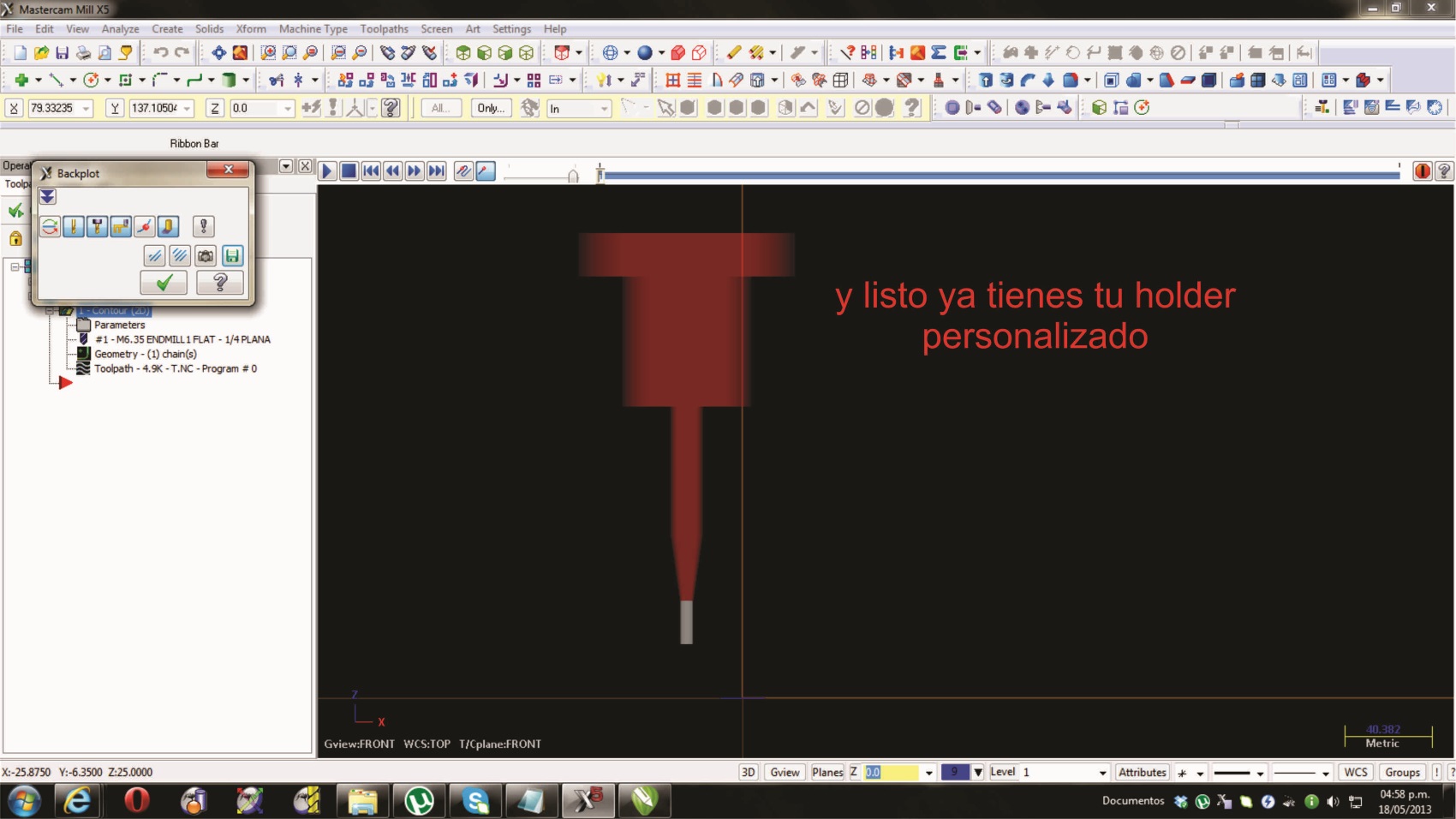
Task: Open the Toolpaths menu
Action: (x=384, y=29)
